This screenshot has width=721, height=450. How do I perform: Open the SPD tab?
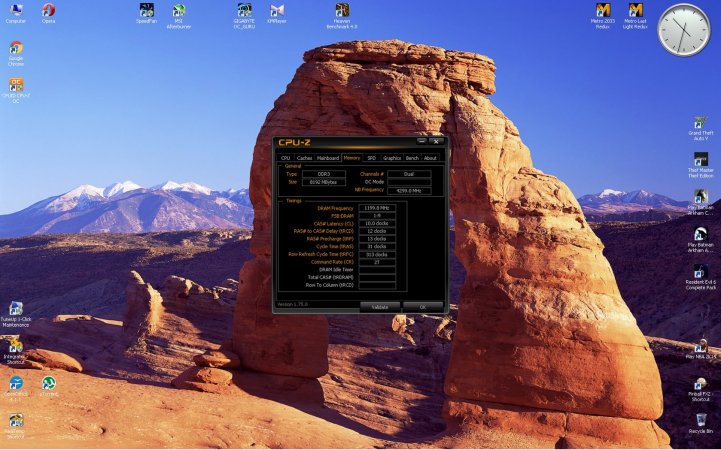click(x=372, y=158)
